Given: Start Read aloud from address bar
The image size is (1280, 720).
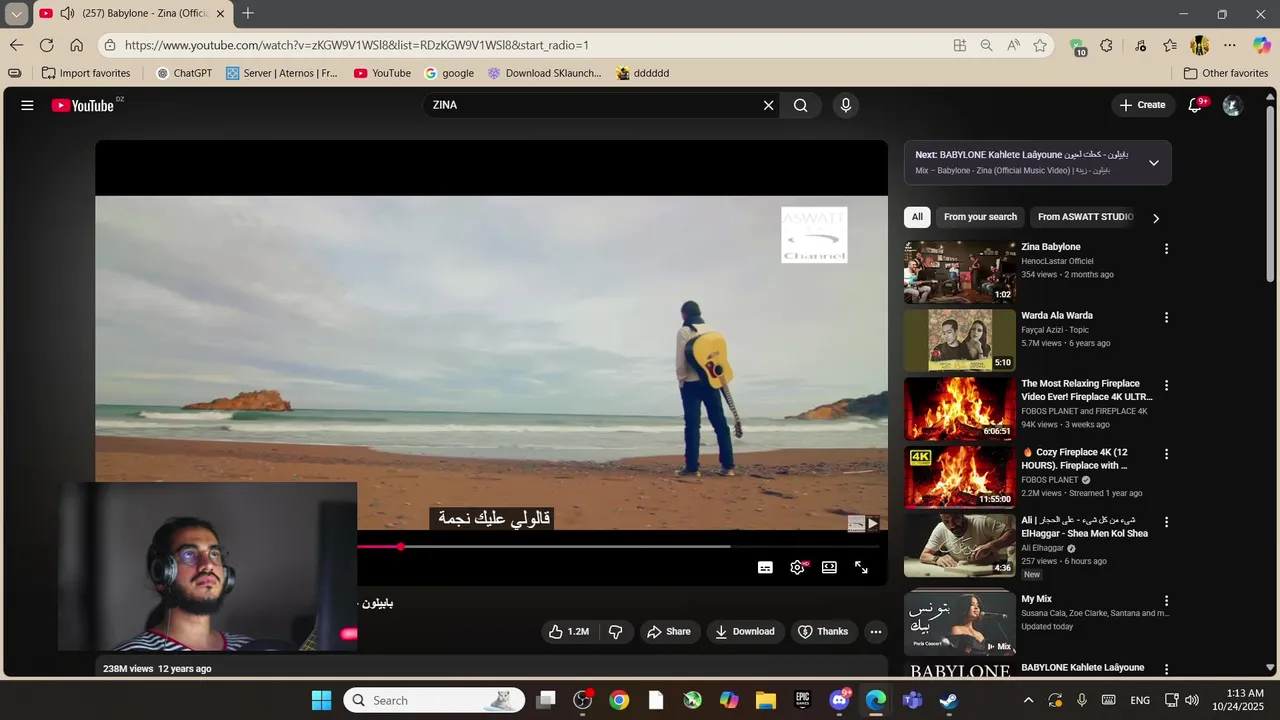Looking at the screenshot, I should 1014,45.
